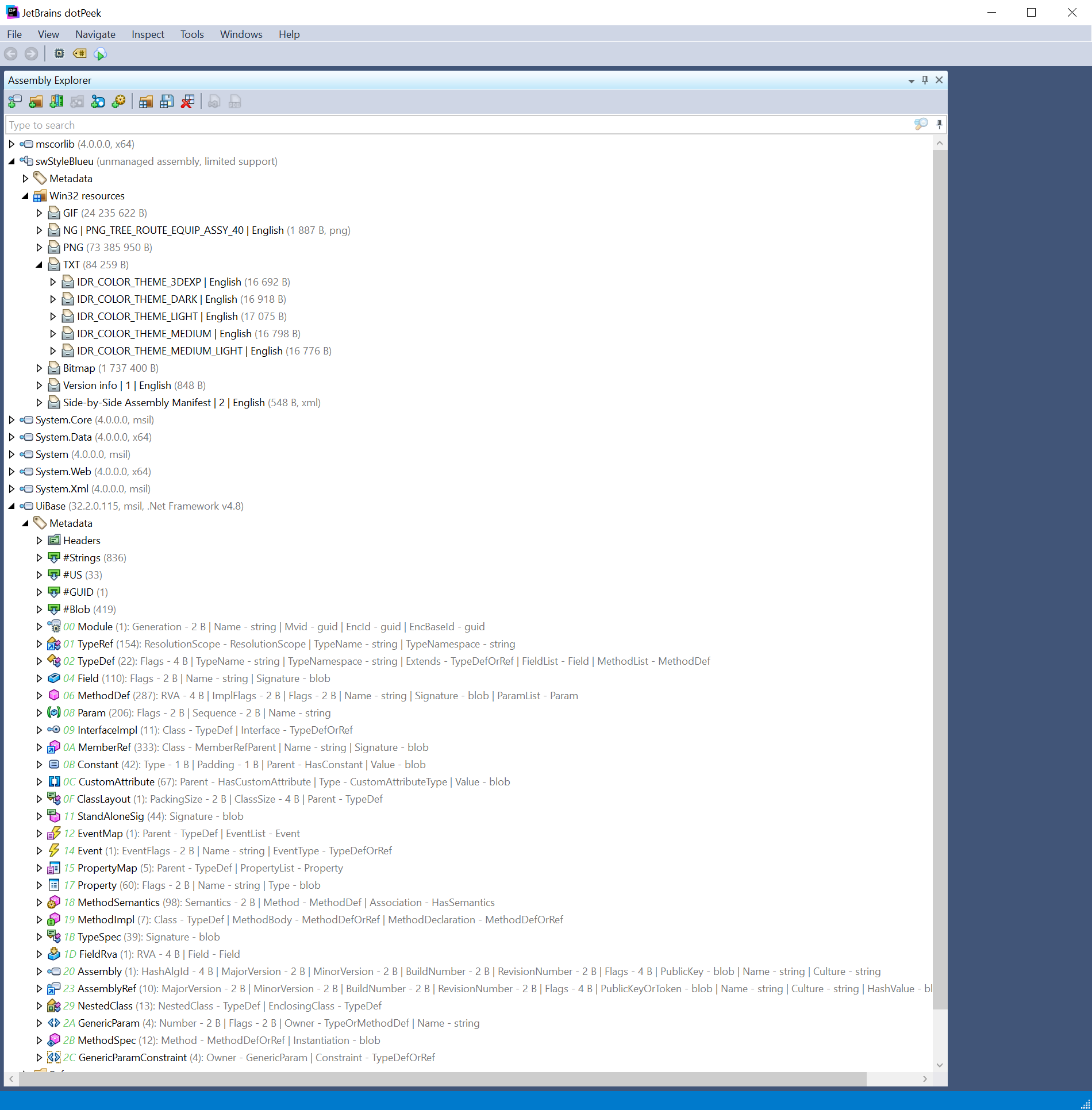Toggle auto-hide pin of Assembly Explorer panel
This screenshot has width=1092, height=1110.
click(925, 80)
